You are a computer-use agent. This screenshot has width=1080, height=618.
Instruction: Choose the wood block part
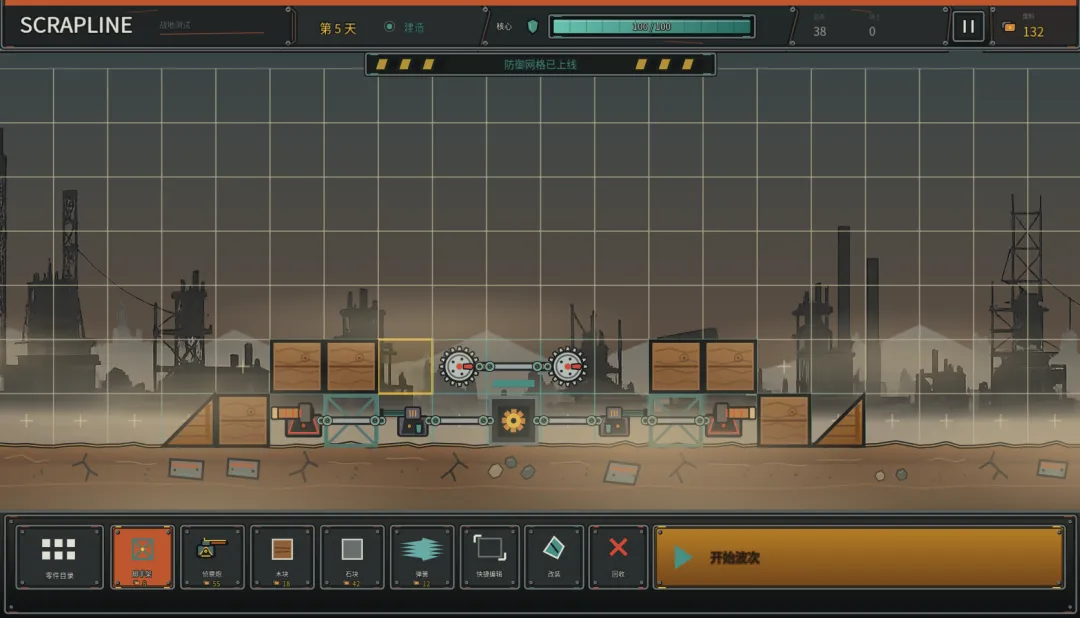click(282, 557)
